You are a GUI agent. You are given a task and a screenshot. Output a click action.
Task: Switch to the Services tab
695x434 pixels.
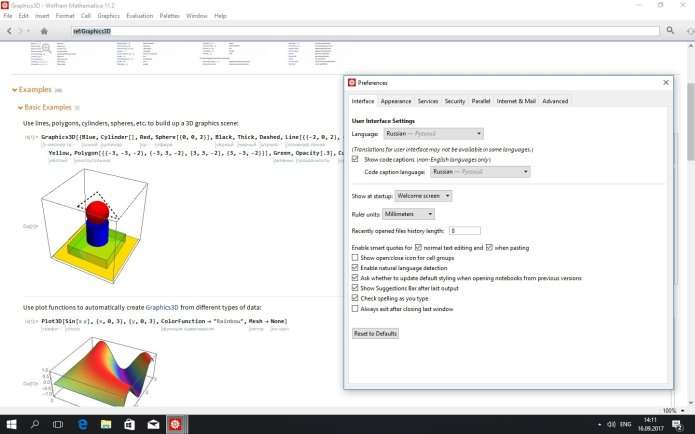point(428,101)
